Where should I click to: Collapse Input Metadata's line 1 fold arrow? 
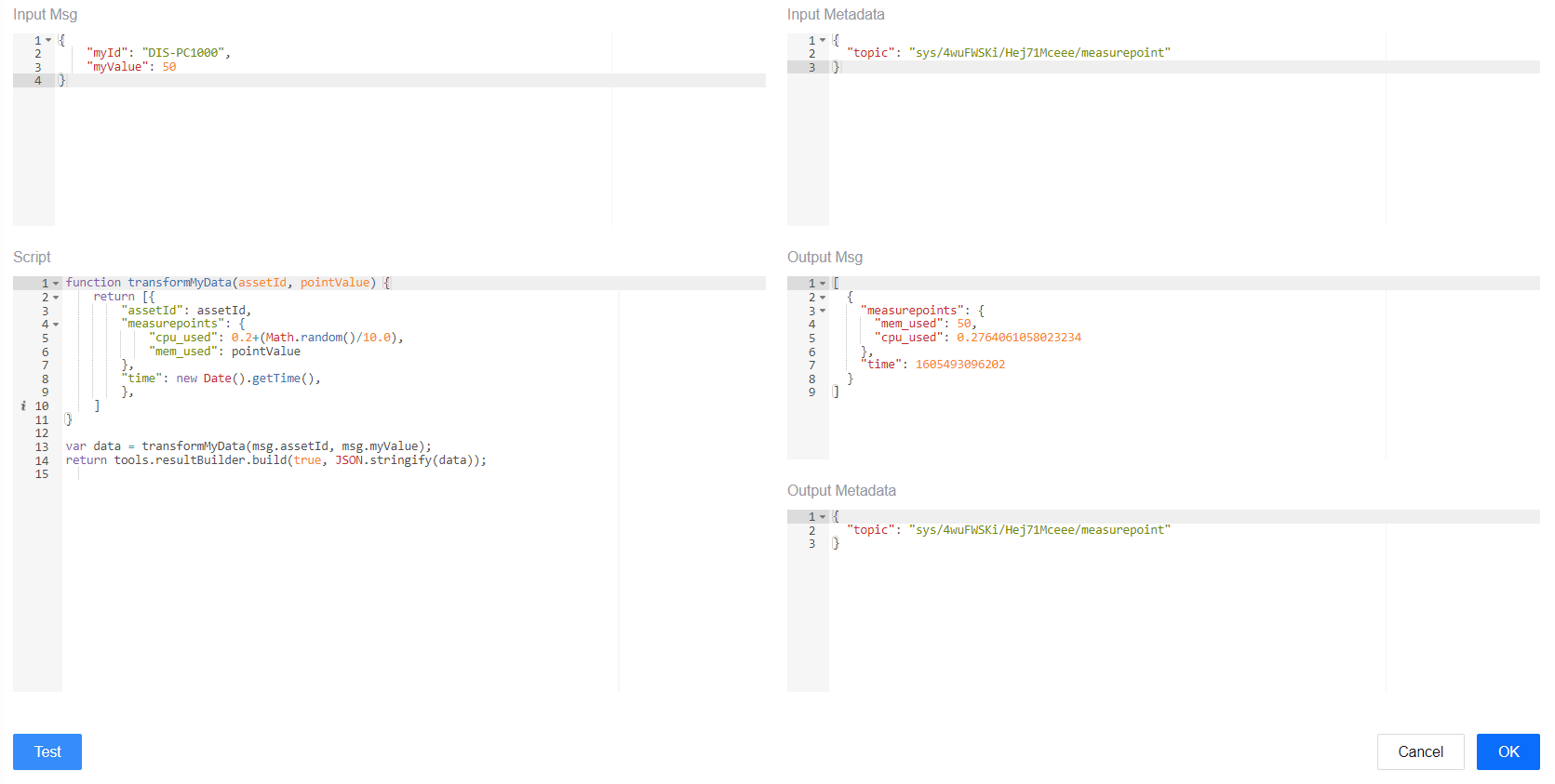(823, 40)
